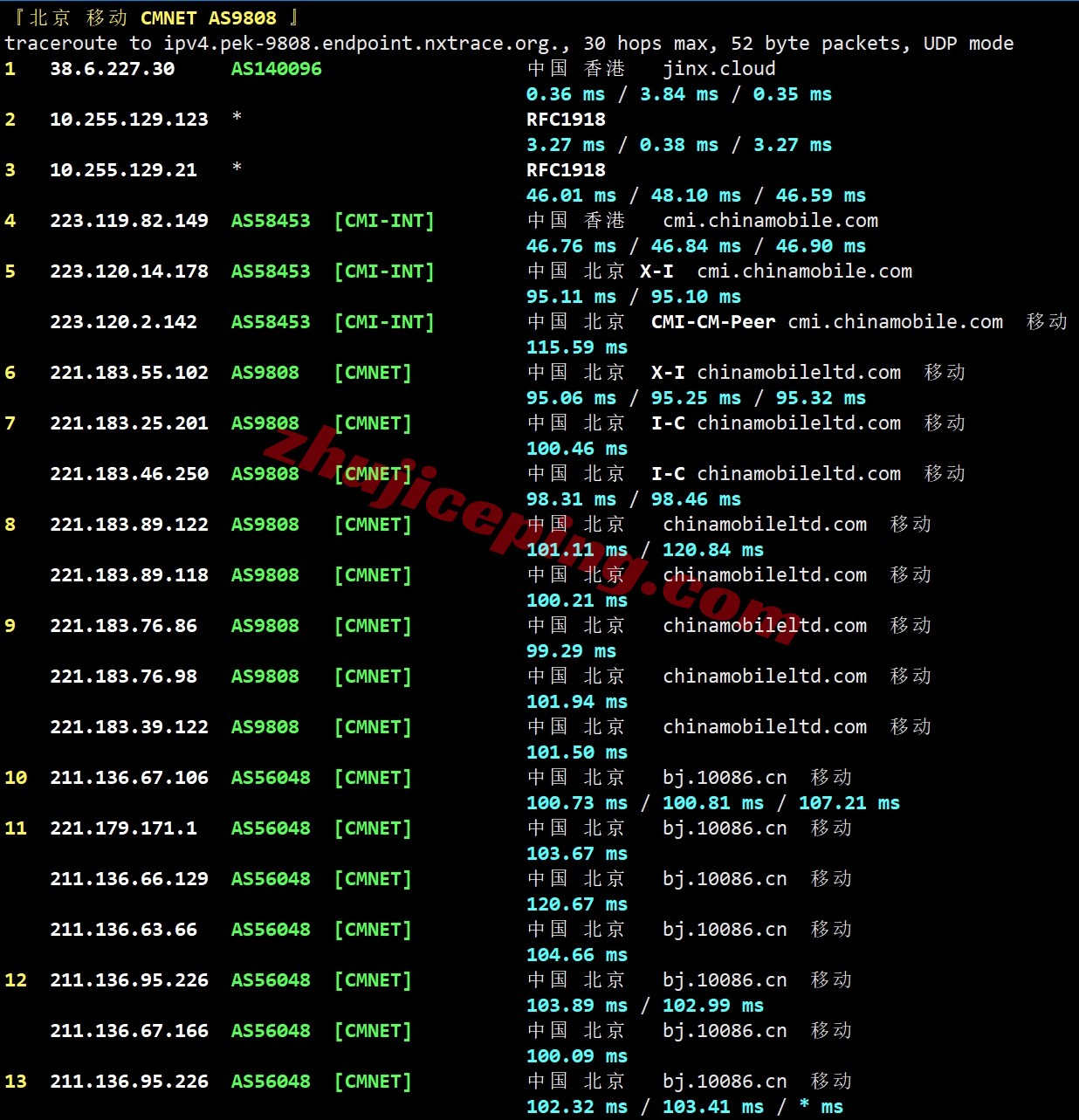Select the 104.66 ms latency value
The height and width of the screenshot is (1120, 1079).
(x=576, y=955)
